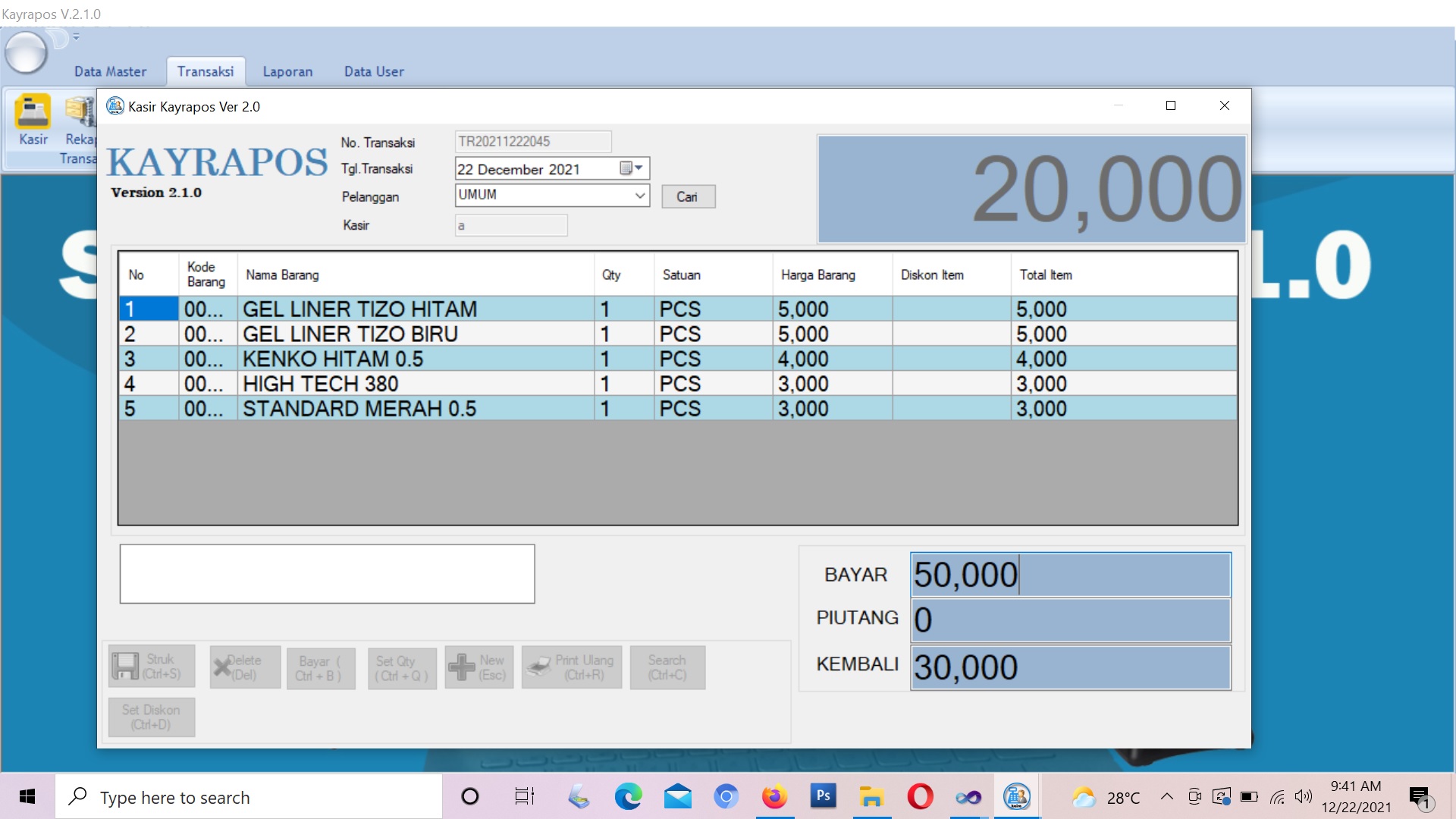Click the Set Diskon (Ctrl+D) button
1456x819 pixels.
point(152,717)
